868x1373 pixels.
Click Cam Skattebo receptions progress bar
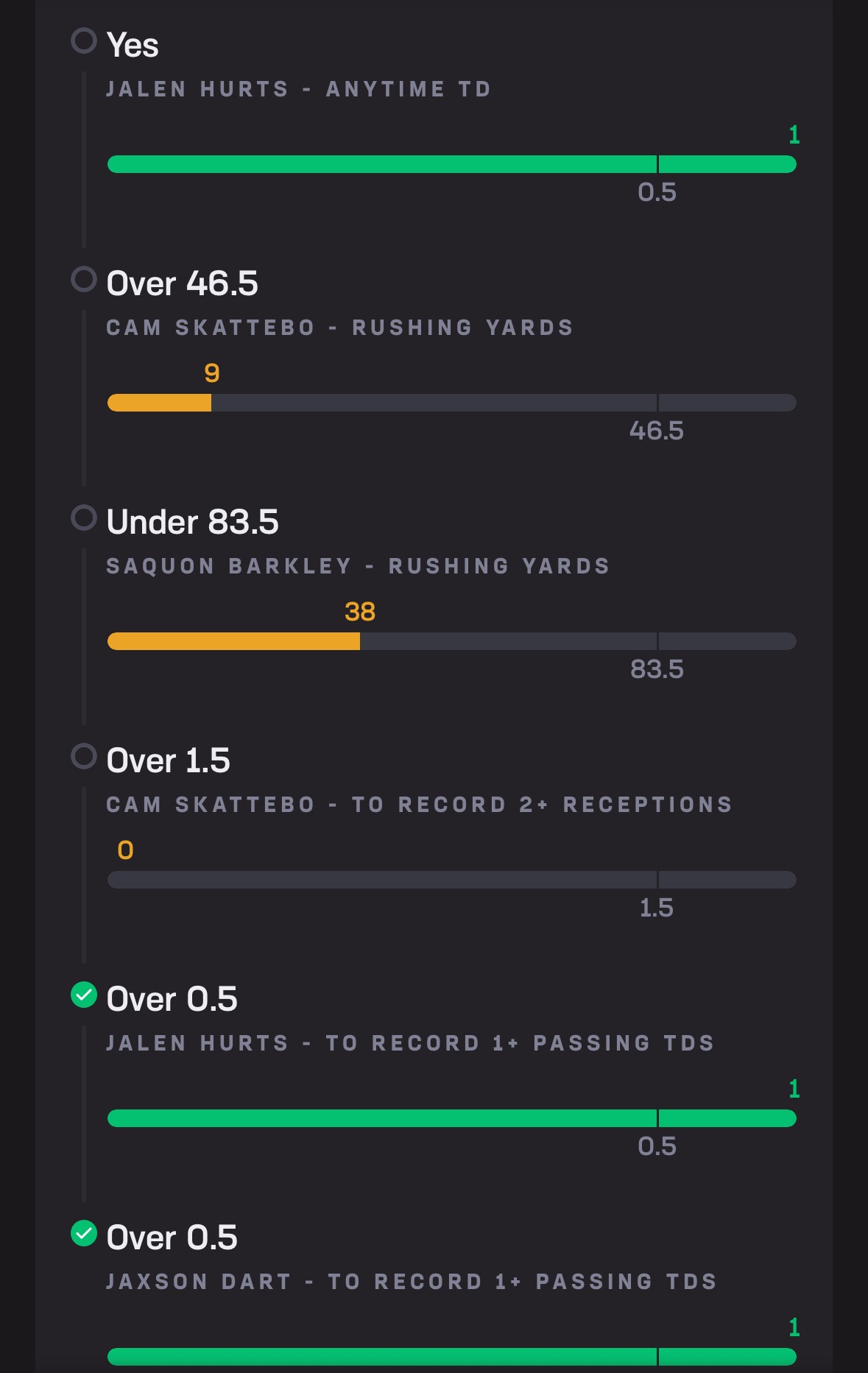pyautogui.click(x=451, y=880)
